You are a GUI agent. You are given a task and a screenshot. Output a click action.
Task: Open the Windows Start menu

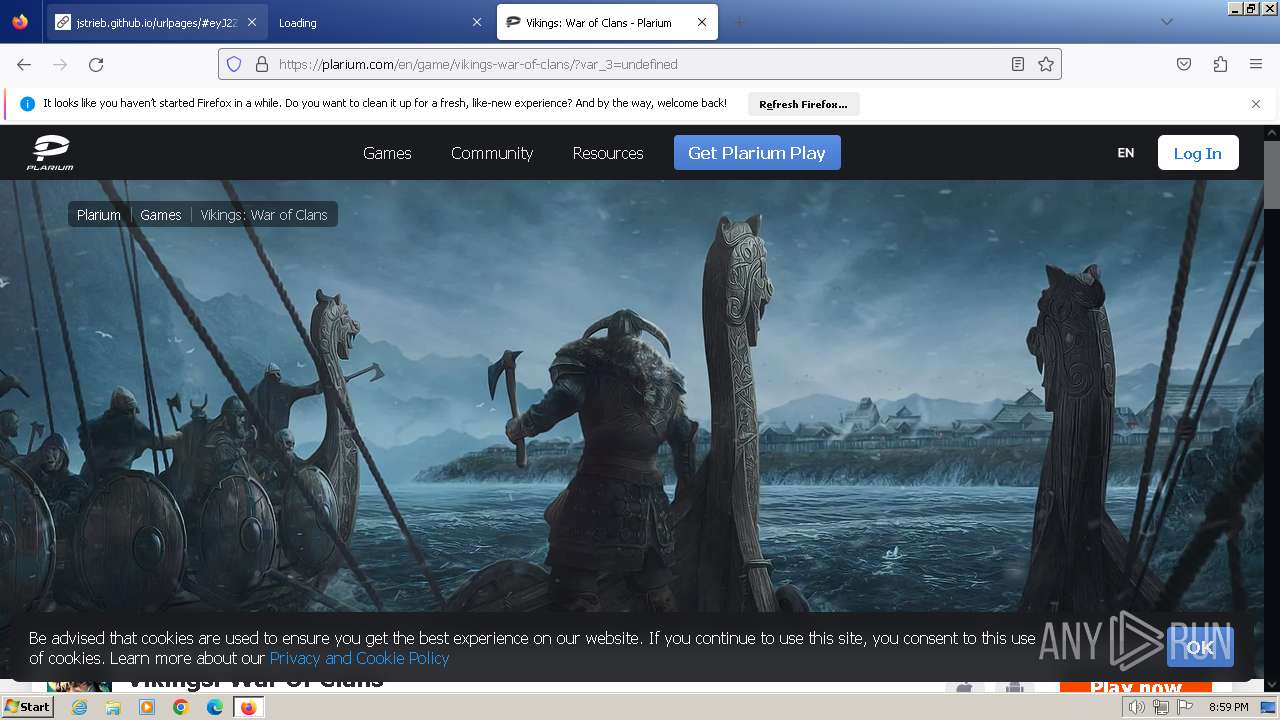coord(28,707)
